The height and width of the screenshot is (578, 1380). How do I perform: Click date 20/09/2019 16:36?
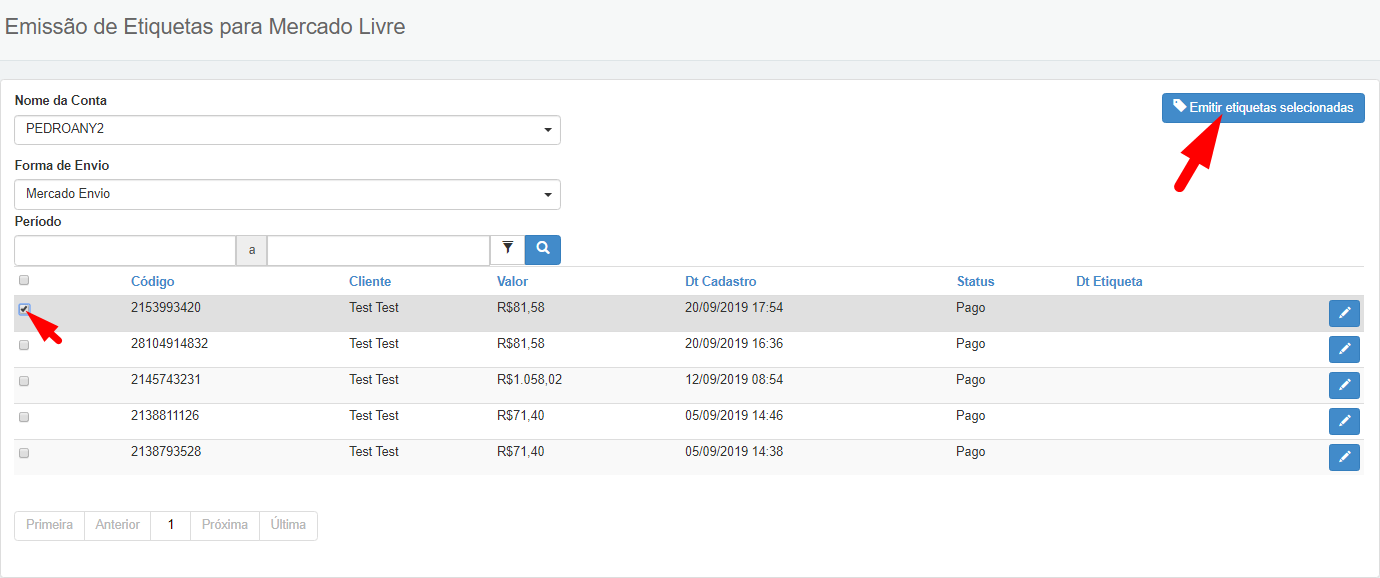(x=734, y=344)
